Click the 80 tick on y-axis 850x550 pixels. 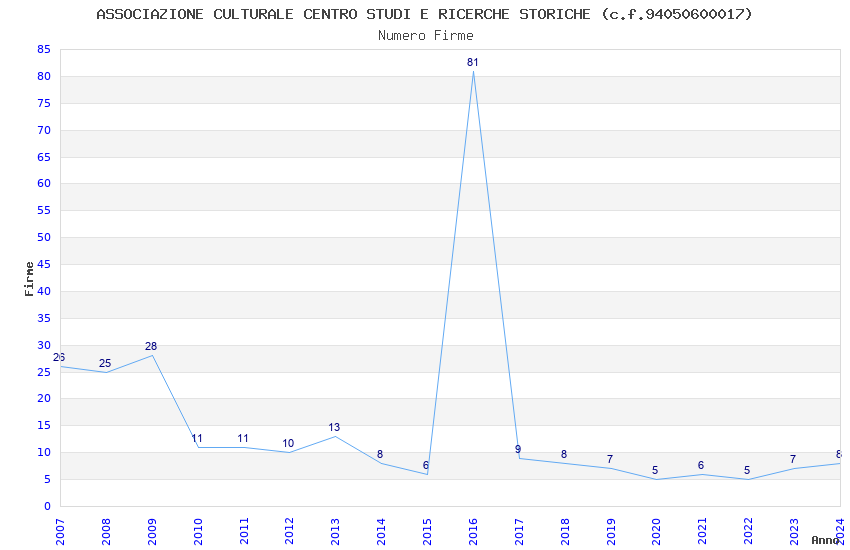44,76
